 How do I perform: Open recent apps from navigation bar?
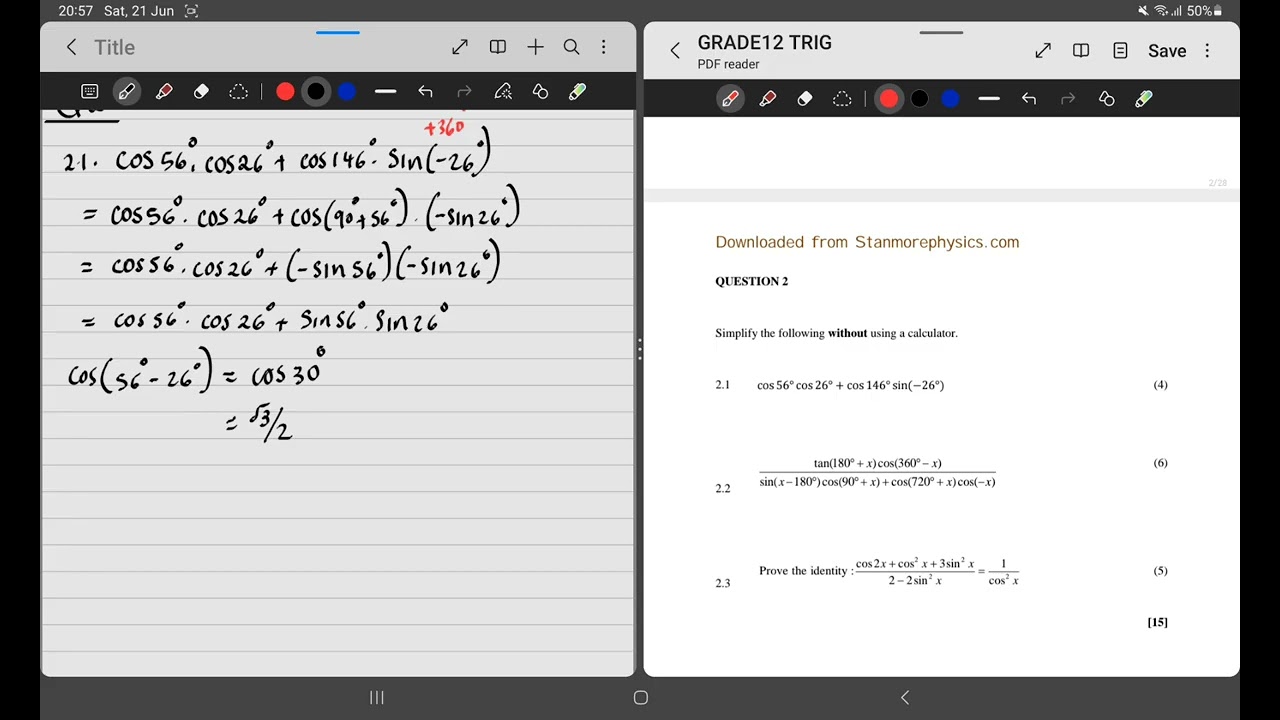(x=377, y=697)
